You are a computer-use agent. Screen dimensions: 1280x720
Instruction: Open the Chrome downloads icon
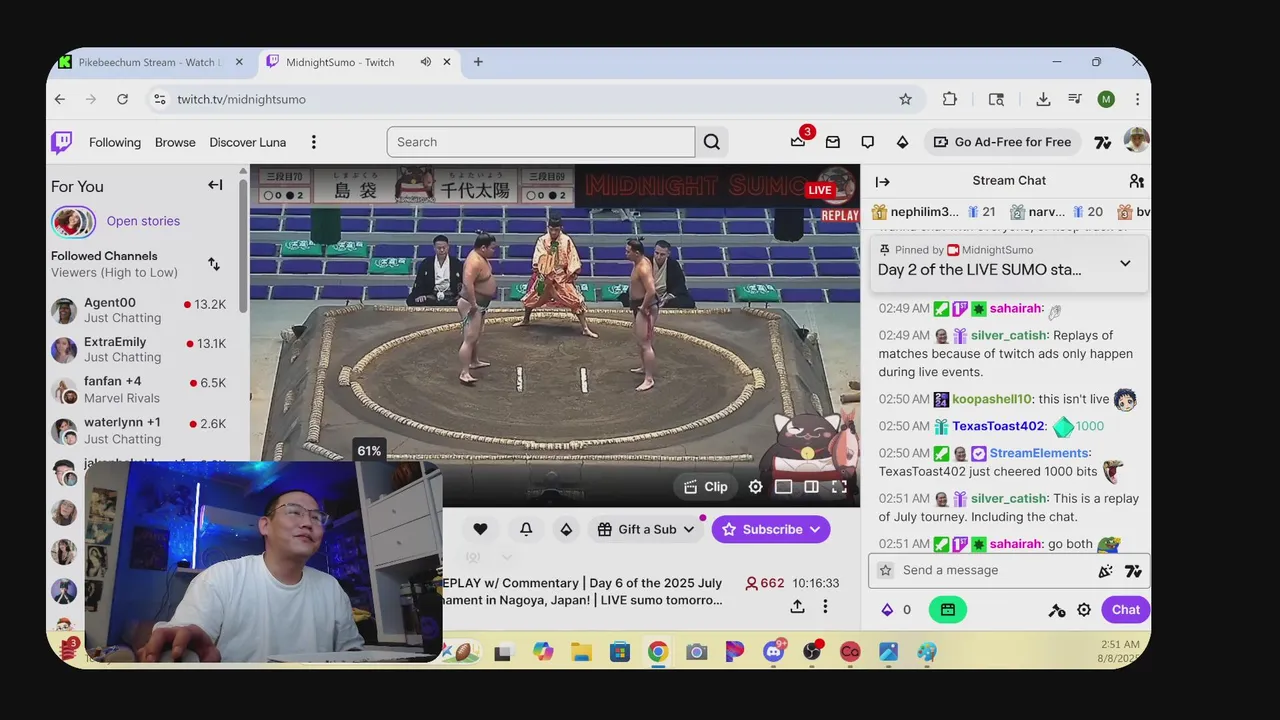[x=1043, y=99]
